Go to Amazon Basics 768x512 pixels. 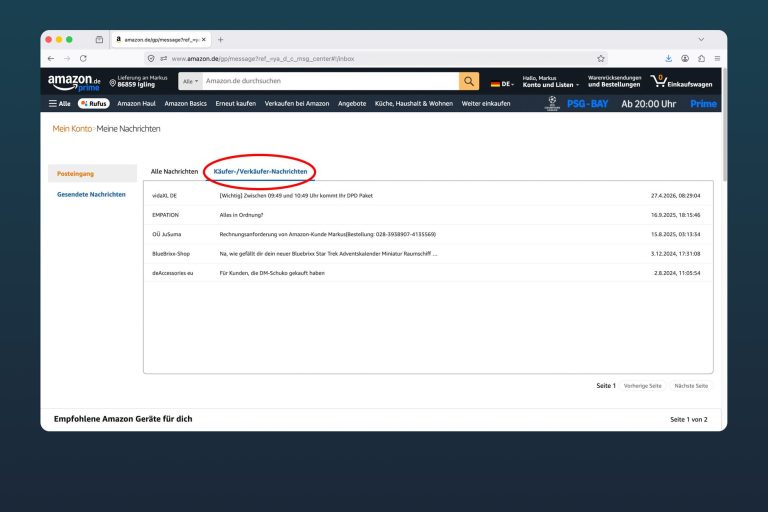[186, 103]
